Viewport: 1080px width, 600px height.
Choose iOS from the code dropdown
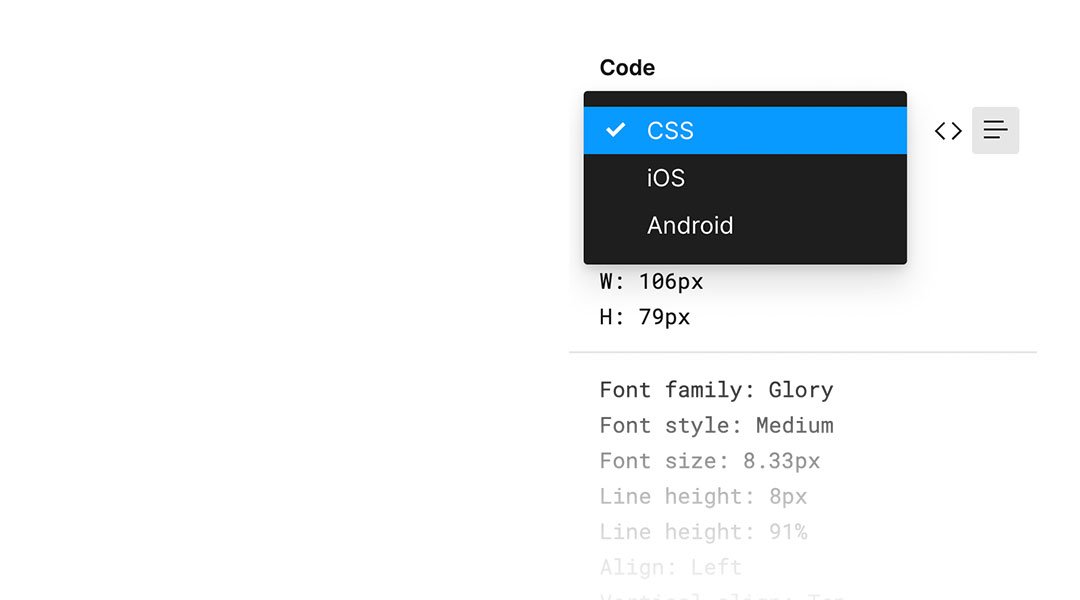745,178
